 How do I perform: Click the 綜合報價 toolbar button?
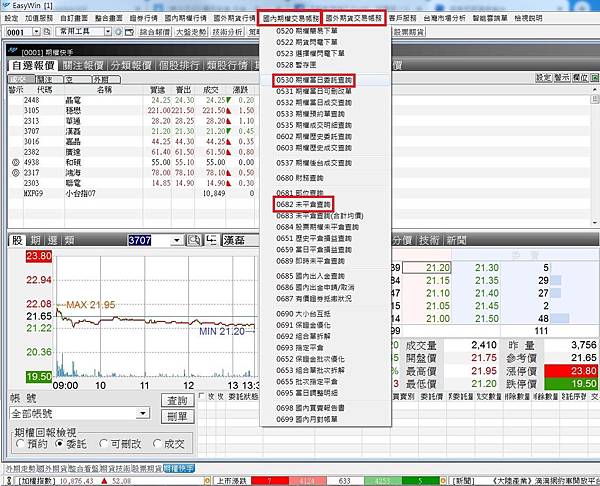pos(154,32)
